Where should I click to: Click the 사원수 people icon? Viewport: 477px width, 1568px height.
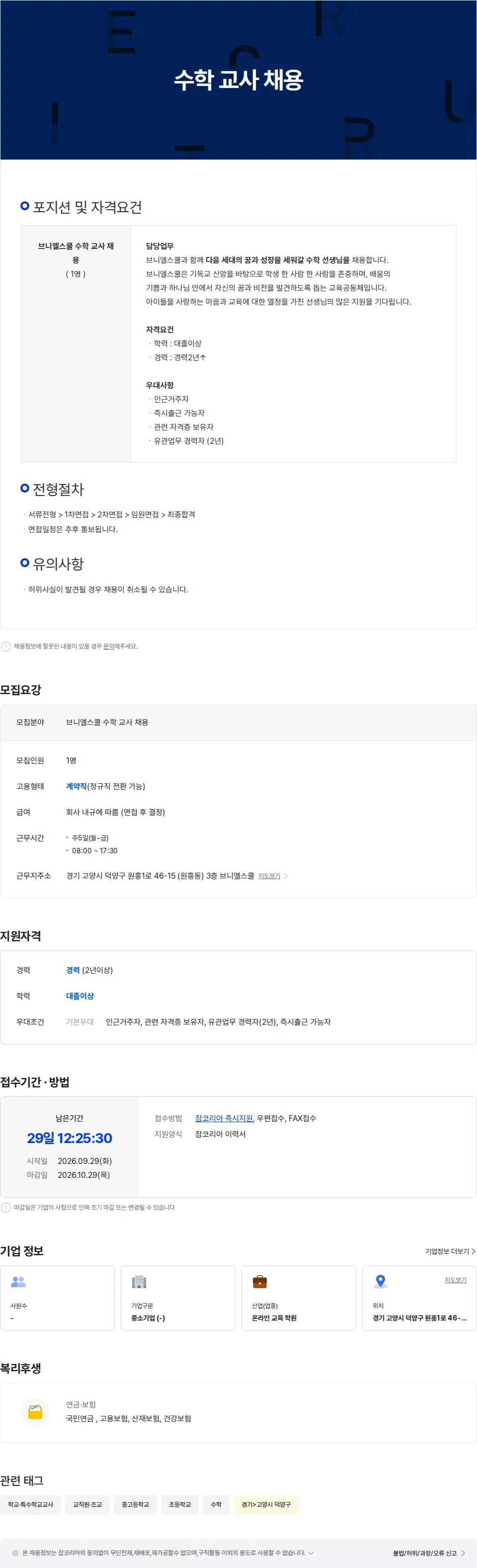(x=18, y=1281)
